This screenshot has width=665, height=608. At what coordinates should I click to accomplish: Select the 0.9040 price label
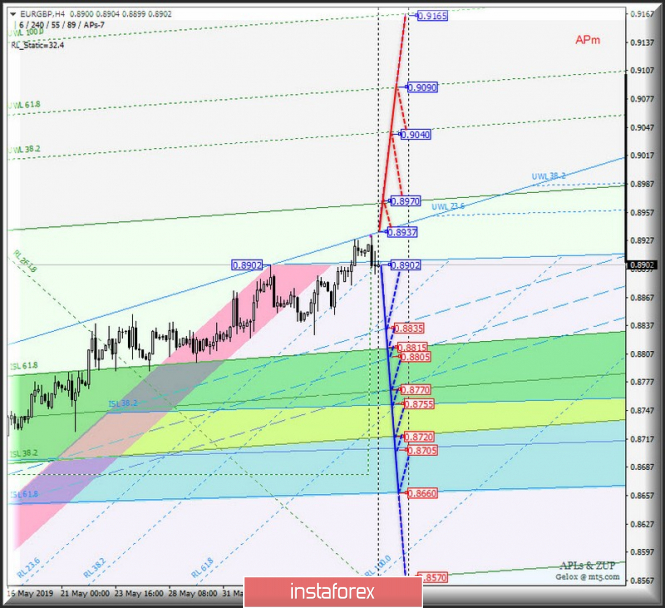[x=416, y=135]
